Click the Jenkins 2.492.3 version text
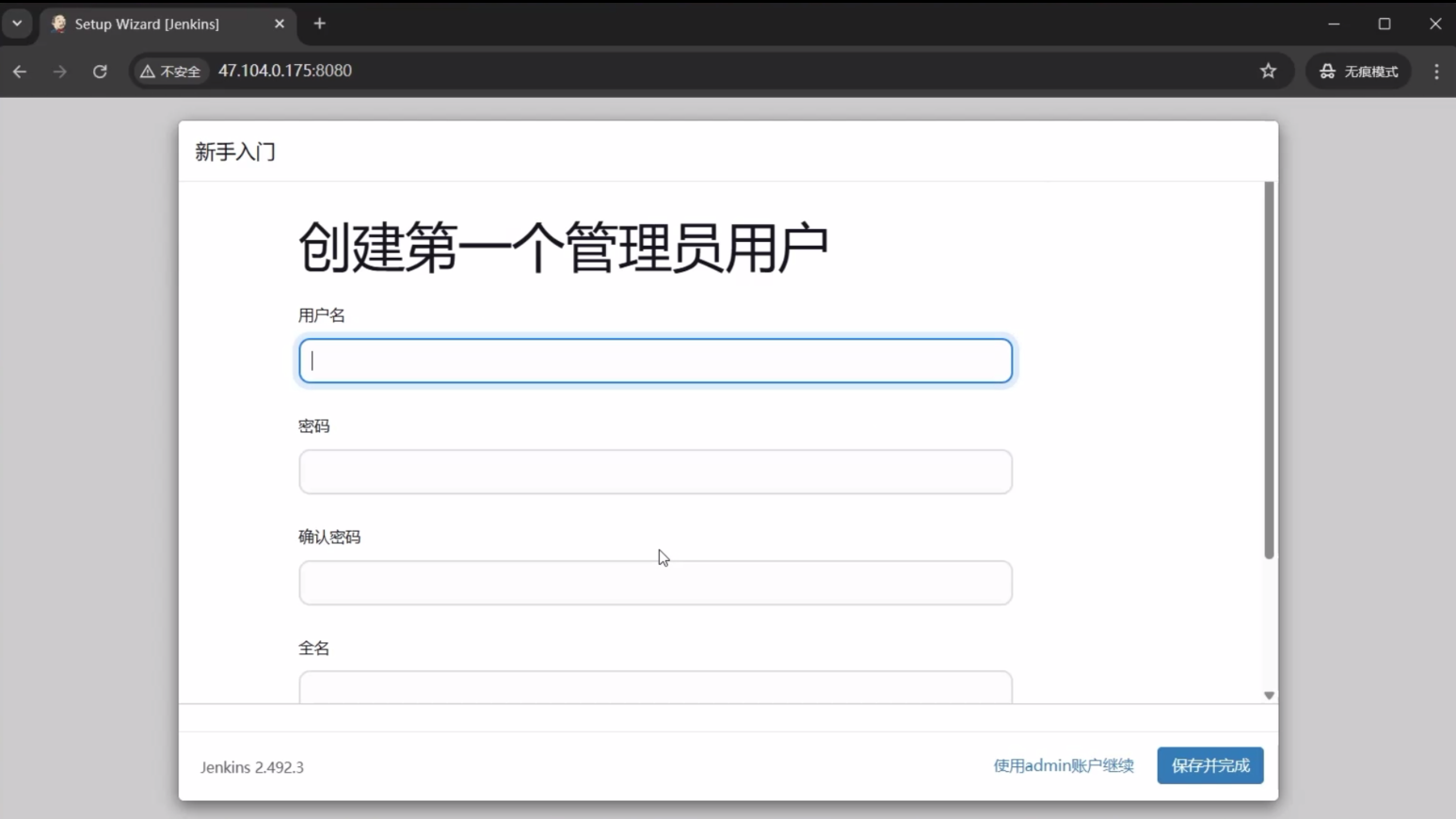This screenshot has height=819, width=1456. click(251, 767)
